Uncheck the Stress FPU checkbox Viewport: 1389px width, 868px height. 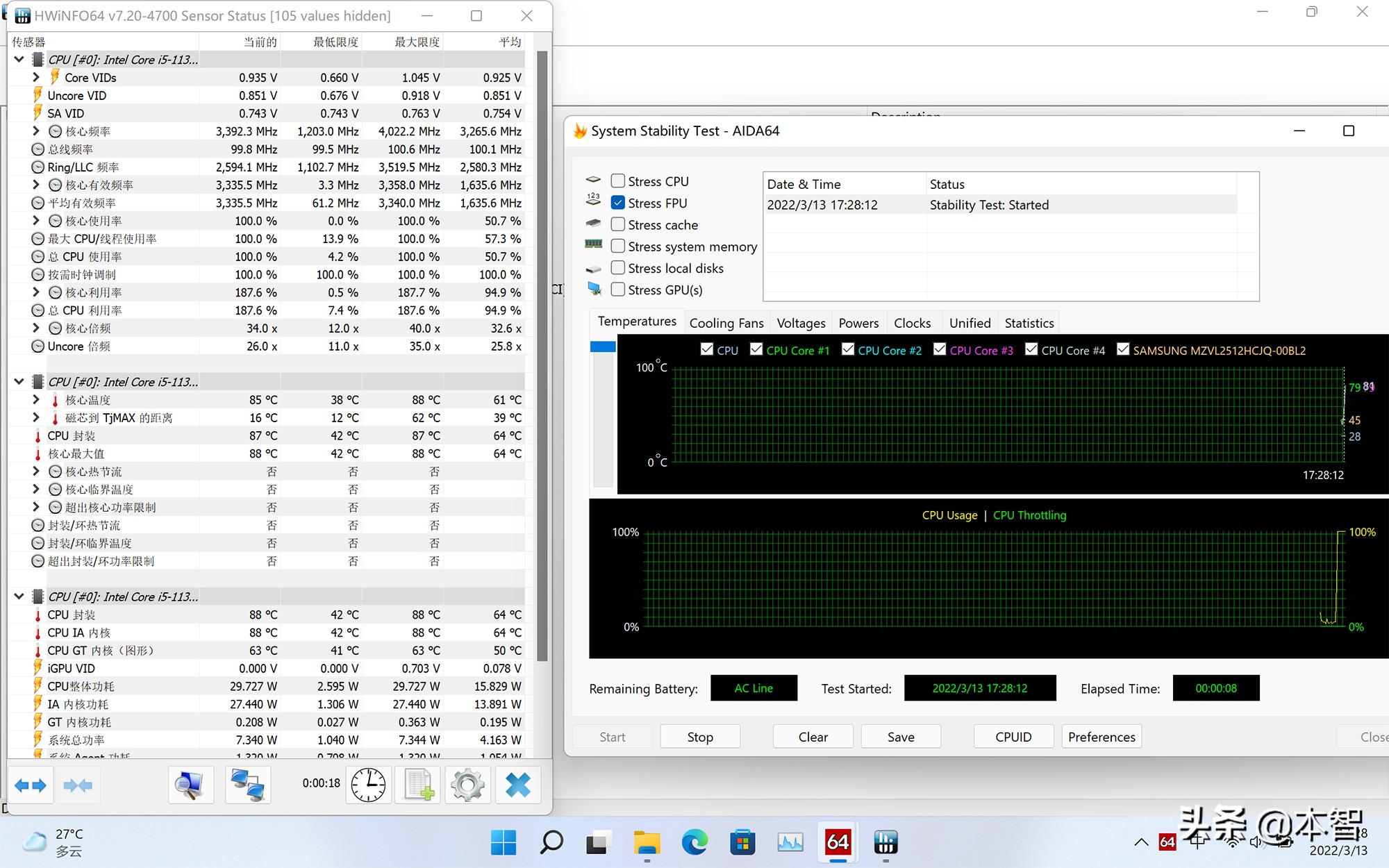[x=617, y=203]
